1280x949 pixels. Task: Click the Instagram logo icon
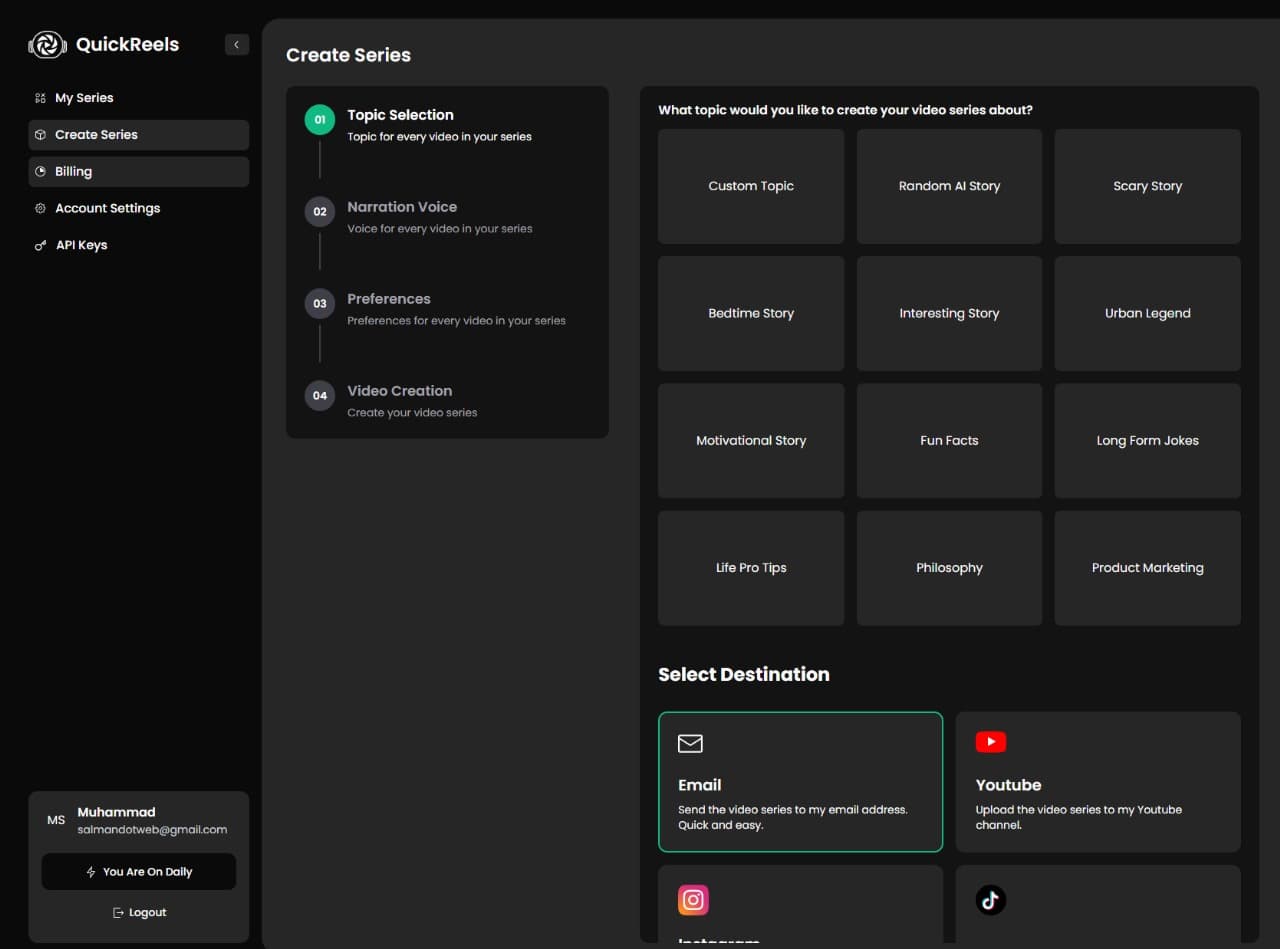[693, 900]
